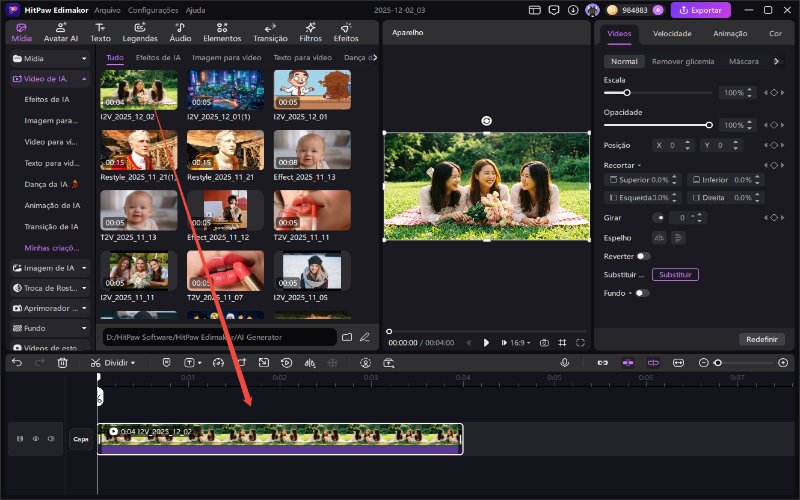Open the feedback message icon in title bar
This screenshot has height=500, width=800.
[554, 10]
